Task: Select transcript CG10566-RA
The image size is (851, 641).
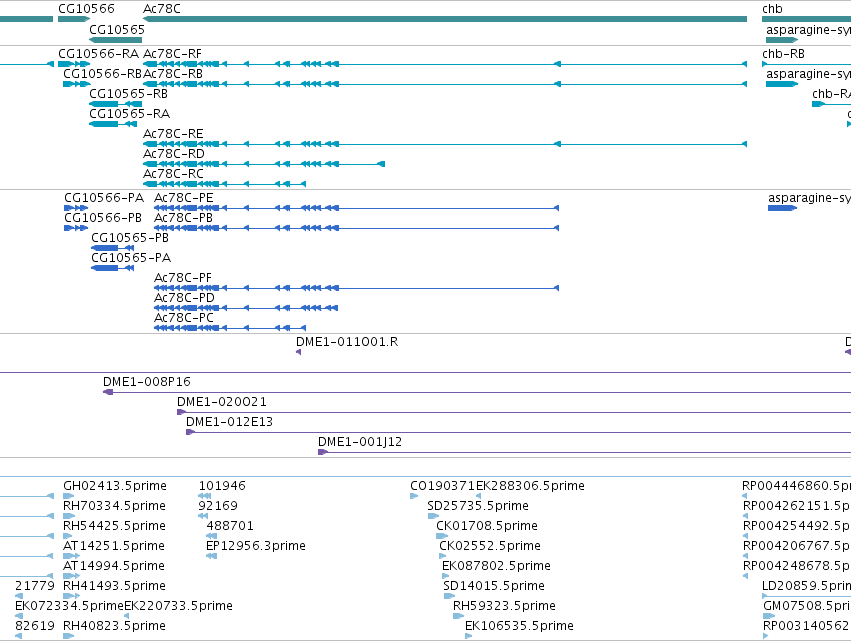Action: pyautogui.click(x=74, y=64)
